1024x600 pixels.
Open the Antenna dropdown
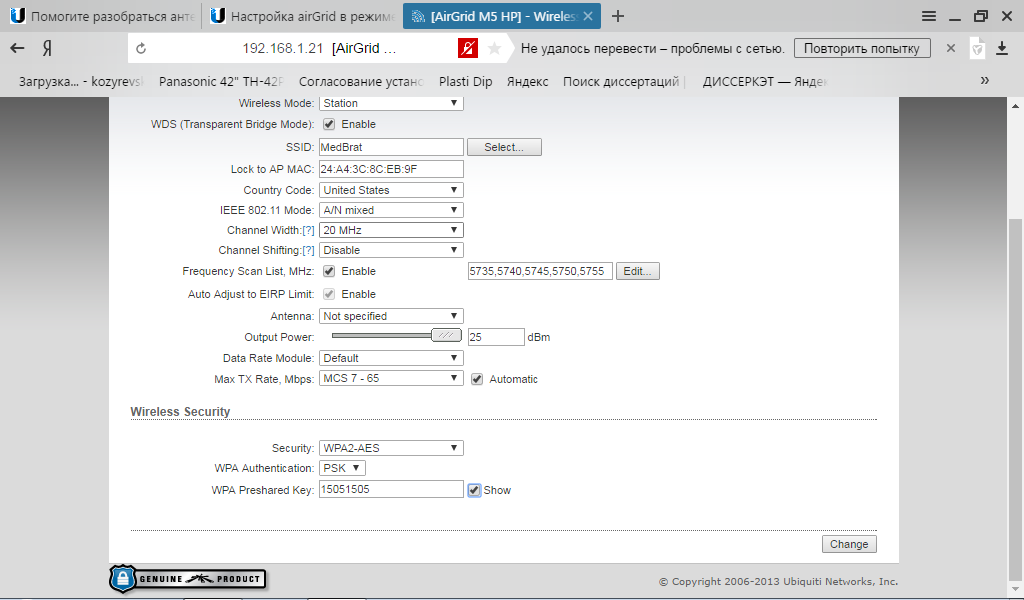tap(391, 316)
